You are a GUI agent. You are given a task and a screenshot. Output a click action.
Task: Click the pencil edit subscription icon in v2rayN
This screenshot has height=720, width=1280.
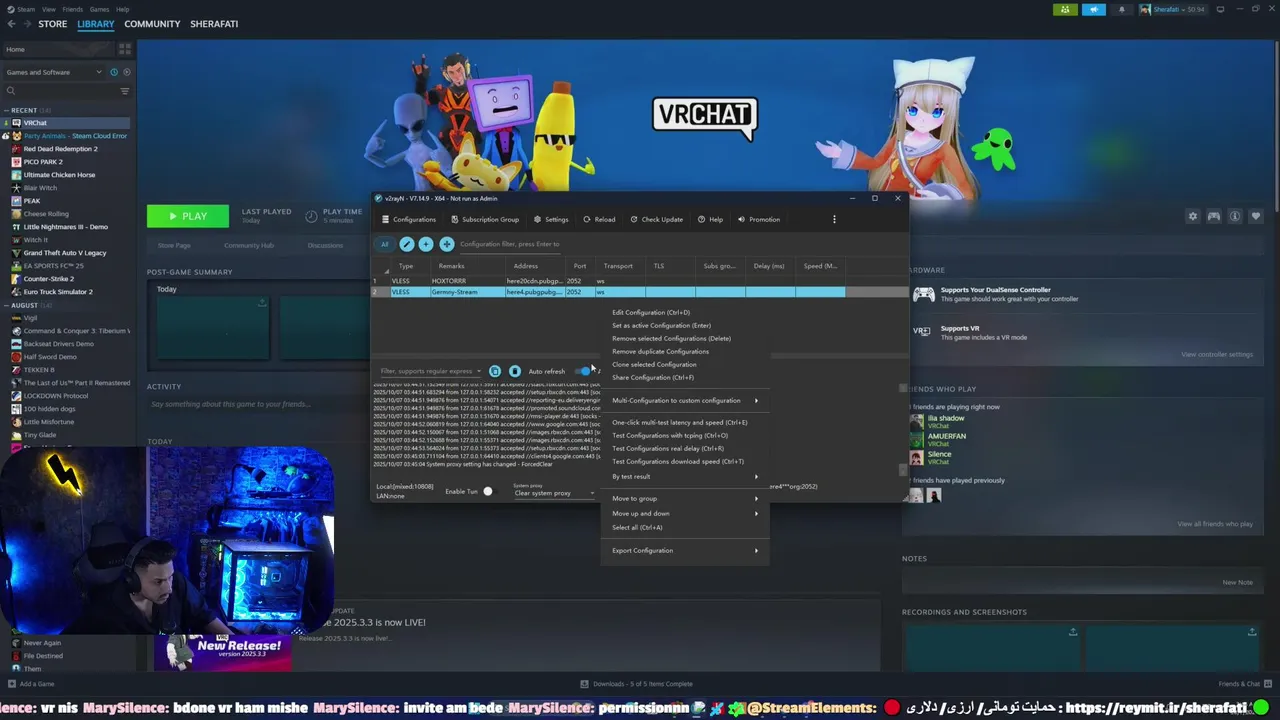tap(406, 244)
